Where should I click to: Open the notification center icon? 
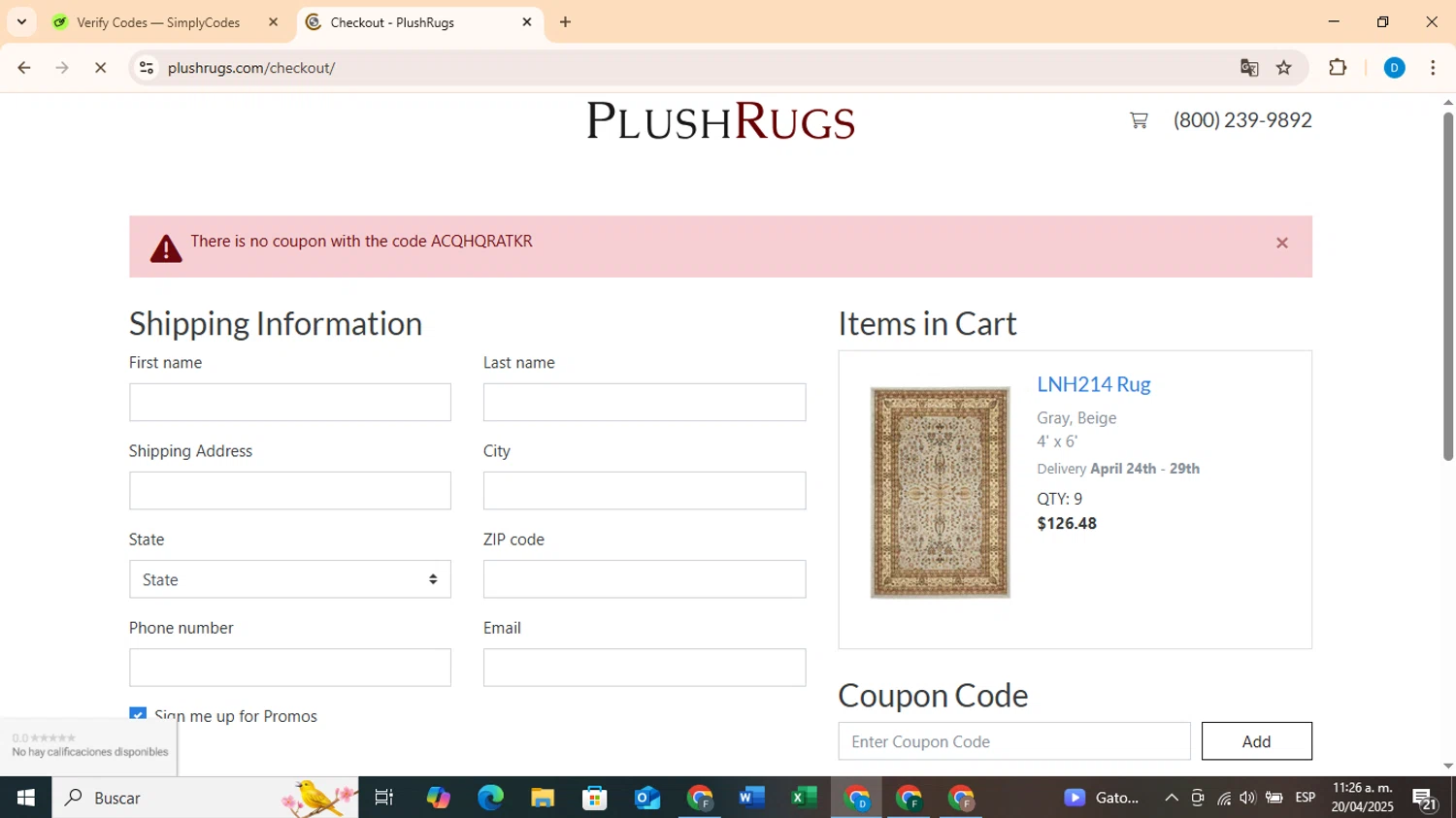click(x=1425, y=799)
